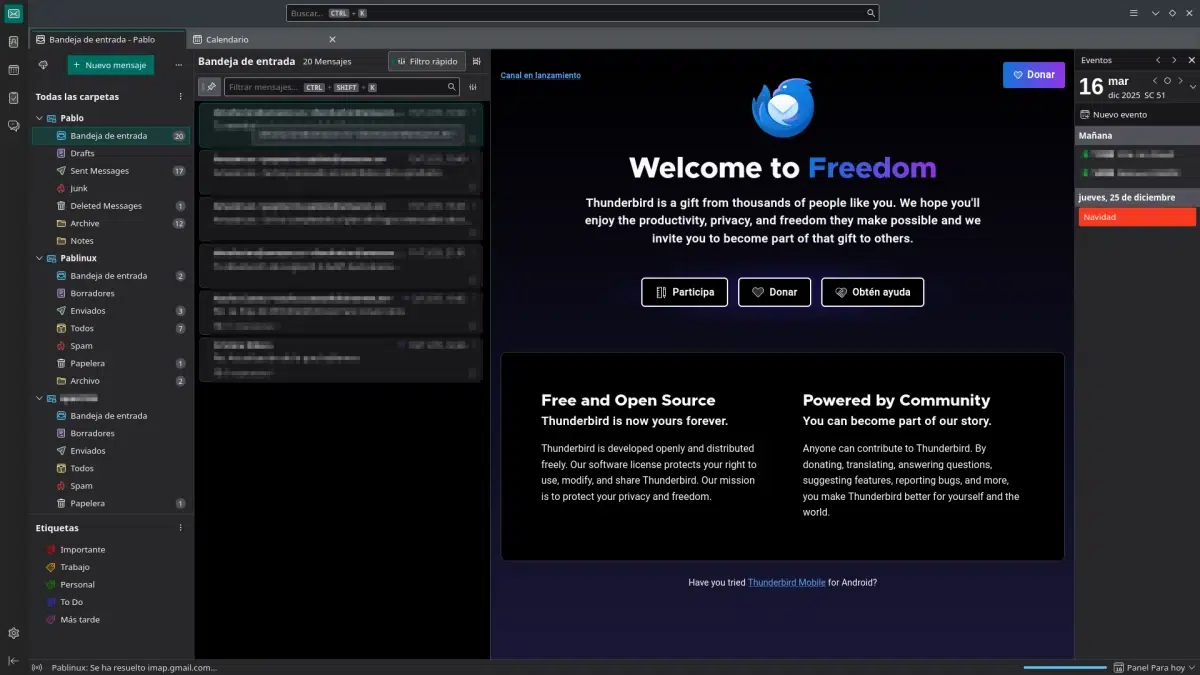Open the Thunderbird Mobile link
The image size is (1200, 675).
786,582
